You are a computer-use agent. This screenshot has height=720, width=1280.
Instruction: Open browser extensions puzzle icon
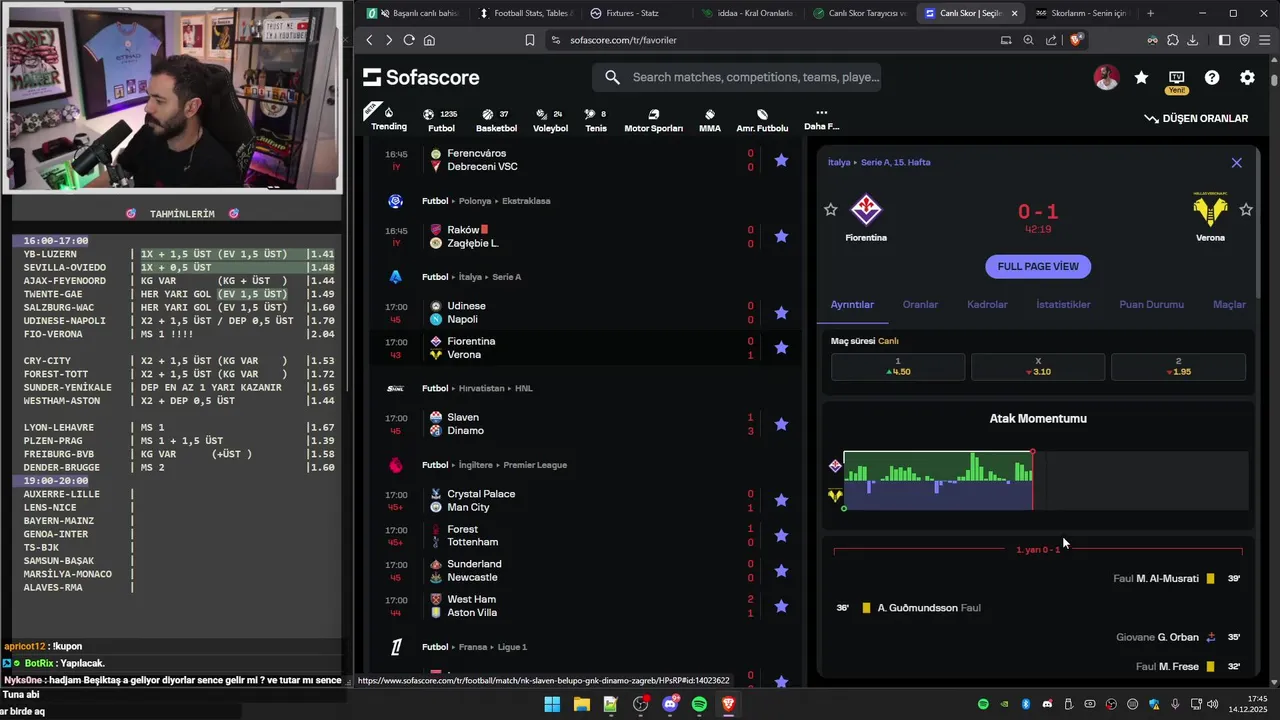coord(1173,40)
